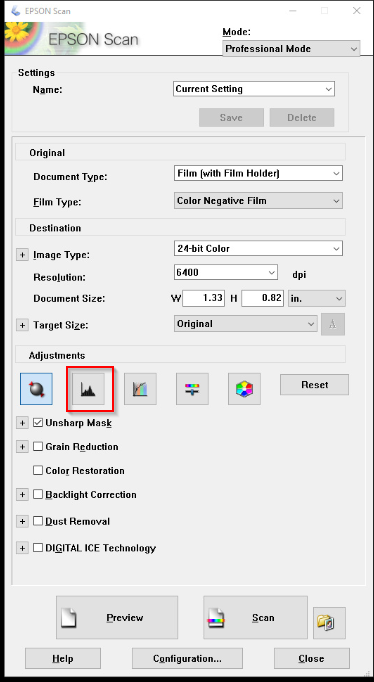The width and height of the screenshot is (374, 682).
Task: Click the target size orientation icon
Action: pyautogui.click(x=333, y=324)
